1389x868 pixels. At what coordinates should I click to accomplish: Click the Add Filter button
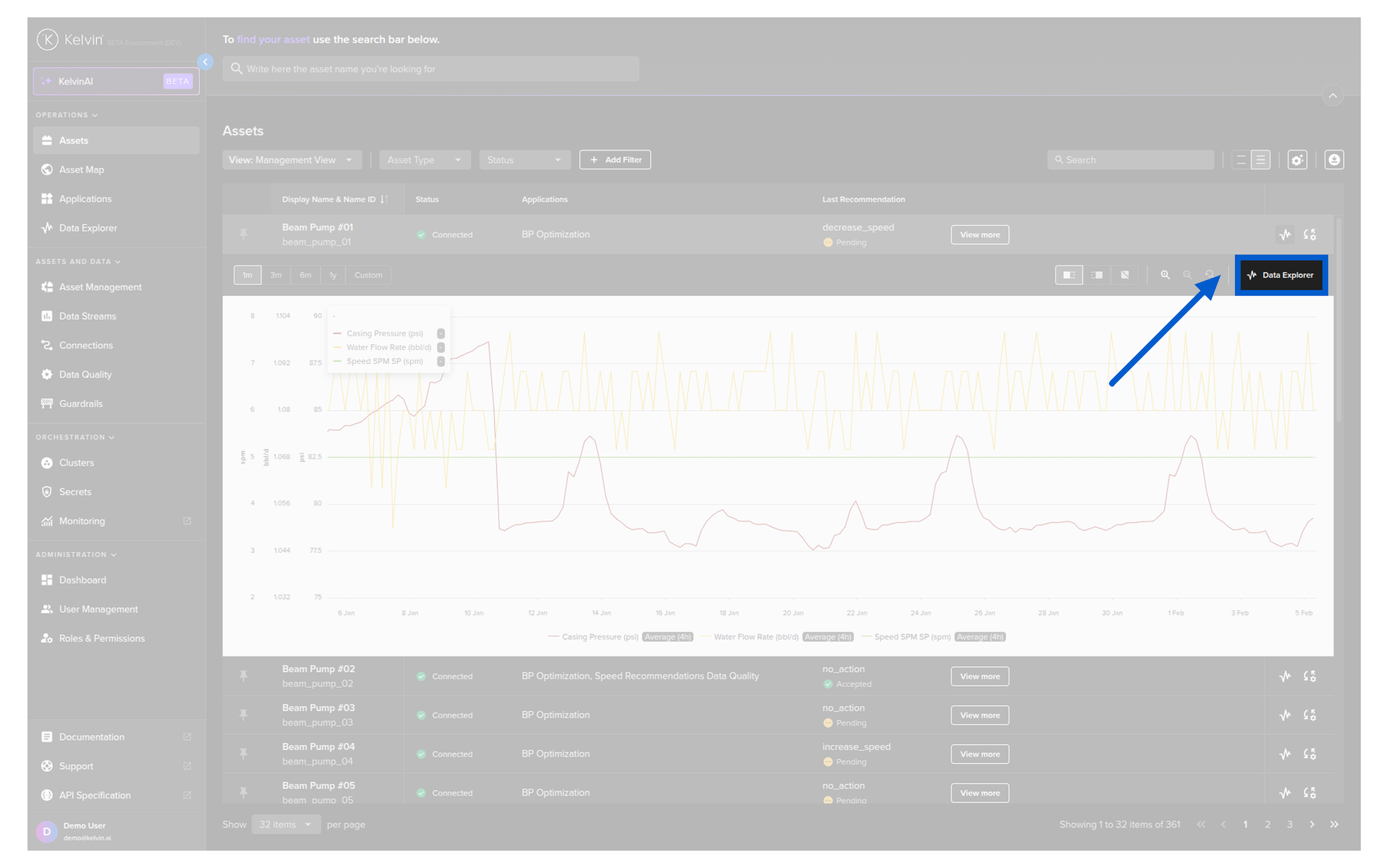[615, 160]
